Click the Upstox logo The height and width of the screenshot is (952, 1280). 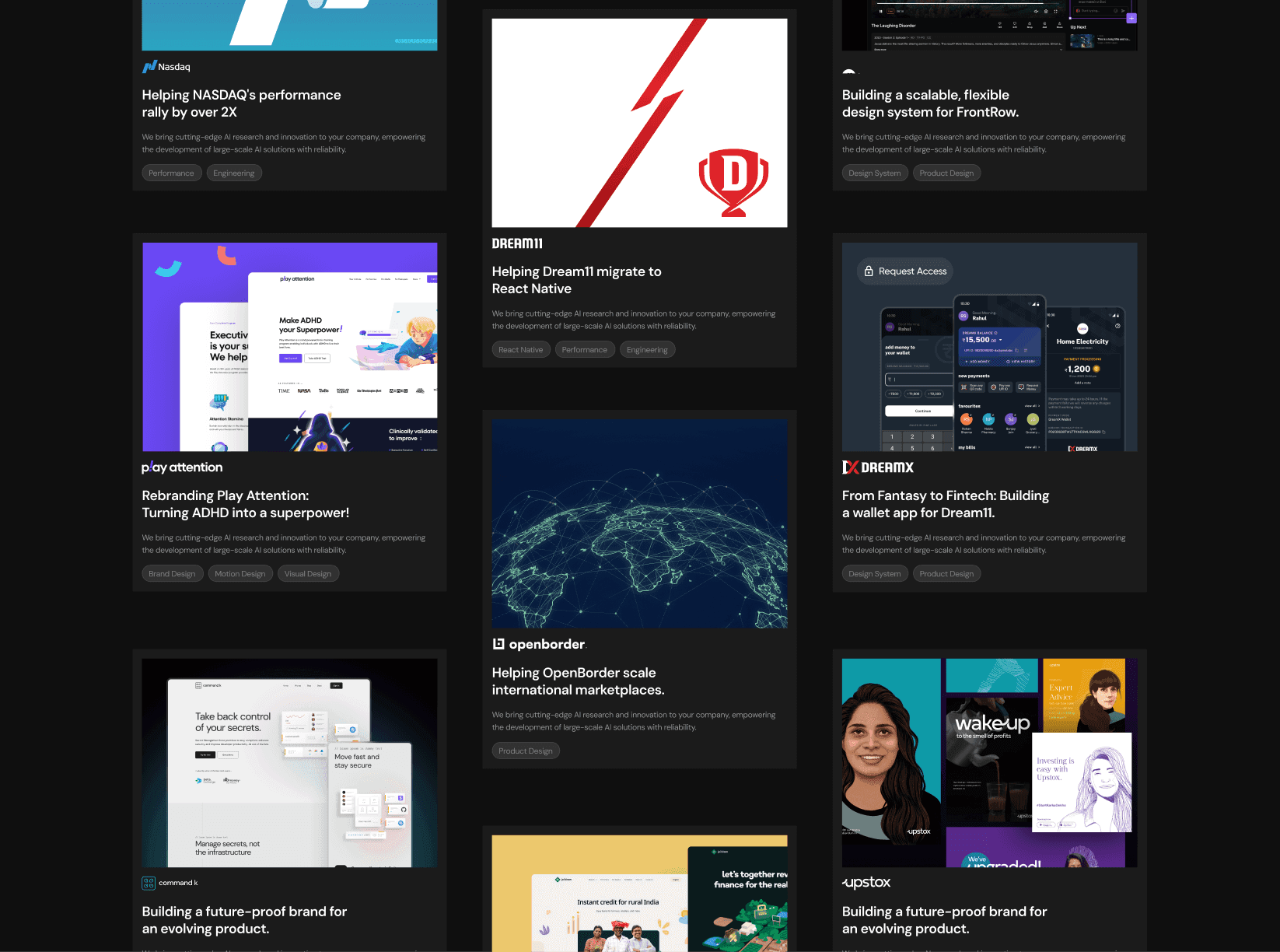[x=866, y=882]
